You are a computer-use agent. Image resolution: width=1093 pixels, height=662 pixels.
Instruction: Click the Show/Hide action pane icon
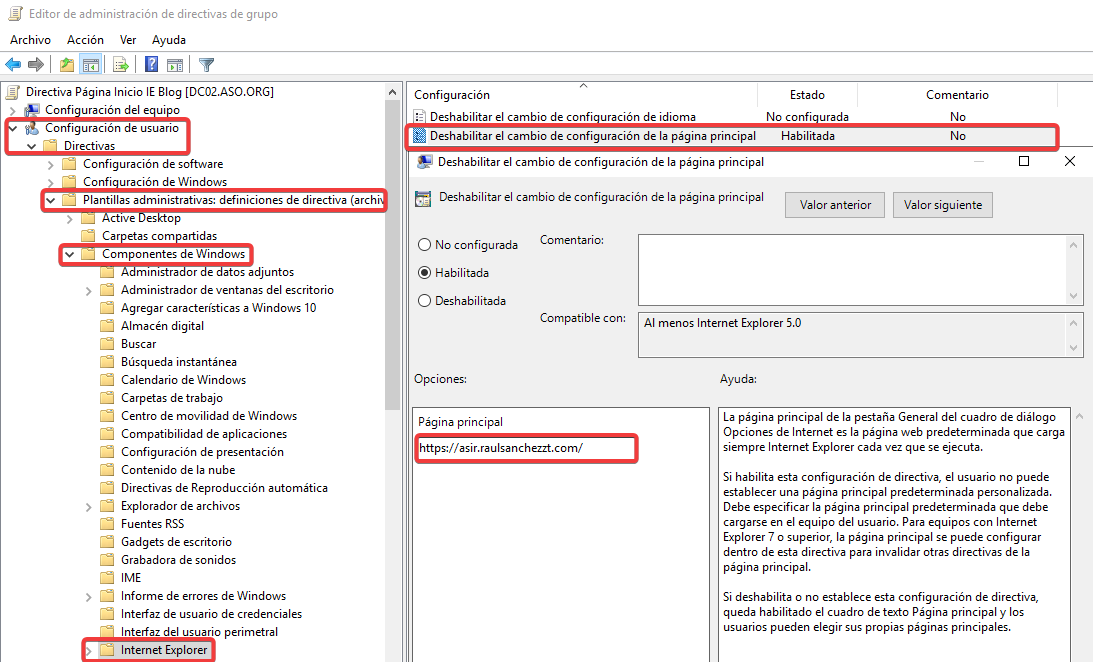point(175,65)
